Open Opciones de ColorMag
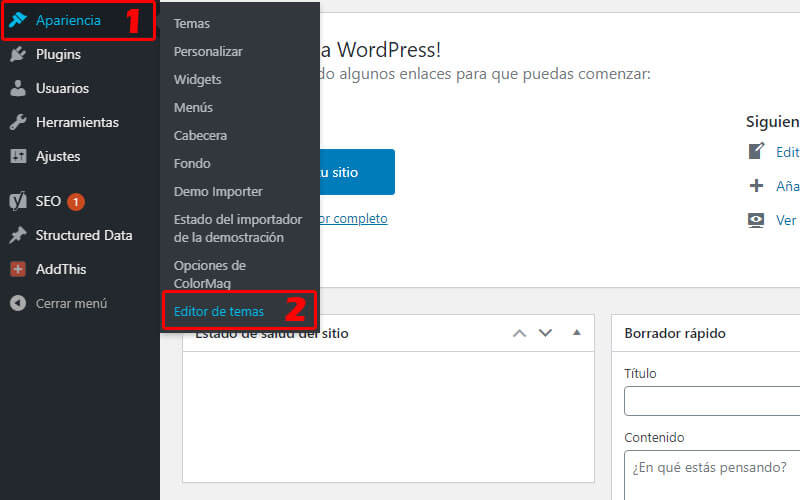Image resolution: width=800 pixels, height=500 pixels. (210, 274)
